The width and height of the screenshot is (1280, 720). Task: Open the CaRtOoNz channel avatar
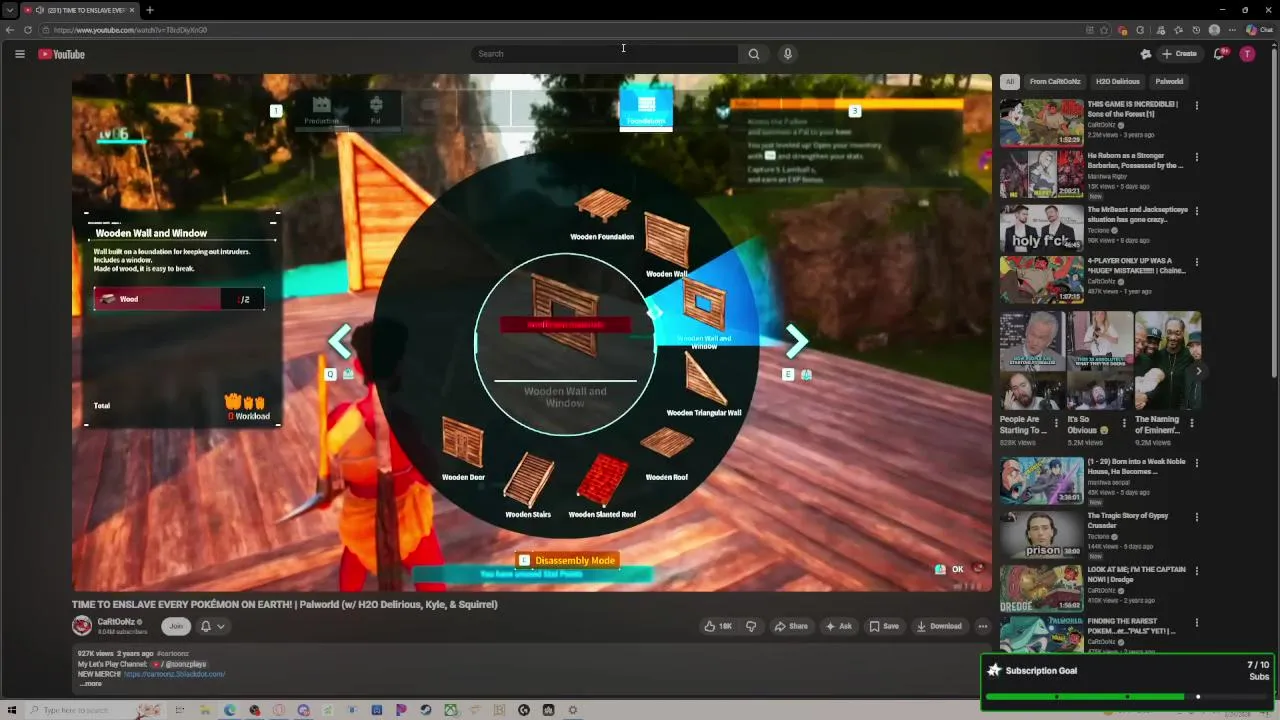82,626
